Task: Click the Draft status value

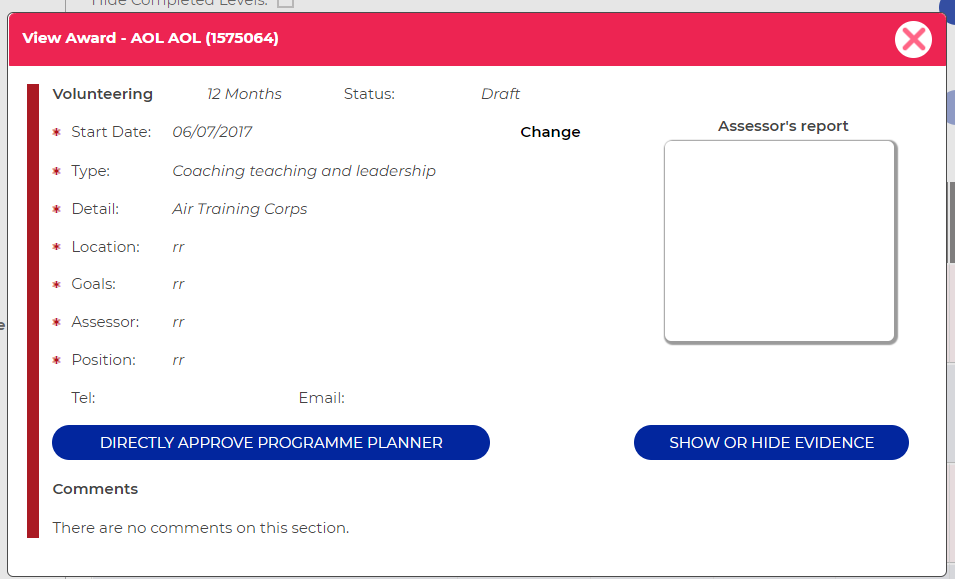Action: coord(500,94)
